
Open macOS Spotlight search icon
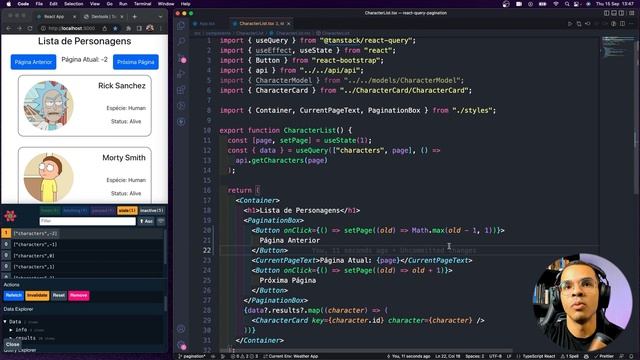567,4
